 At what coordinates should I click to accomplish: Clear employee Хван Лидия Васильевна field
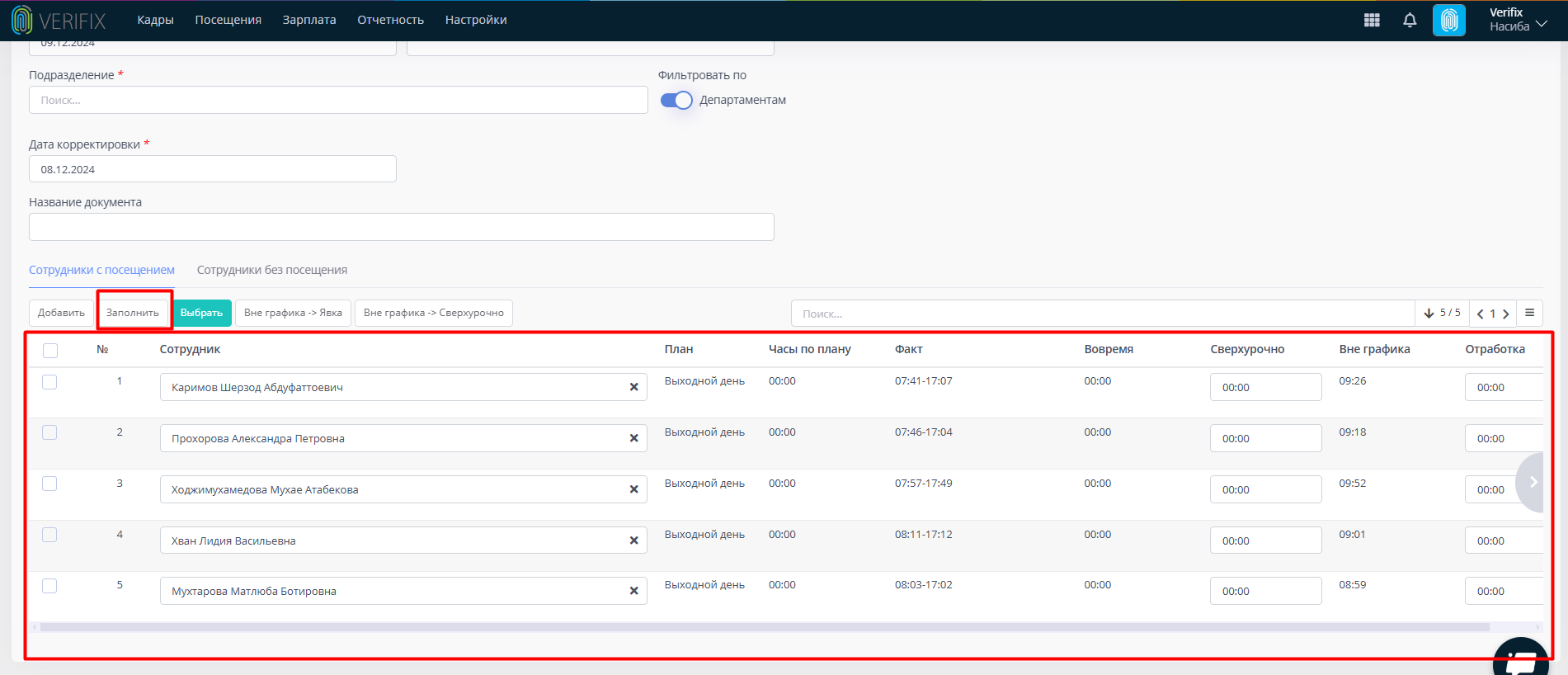pyautogui.click(x=633, y=540)
